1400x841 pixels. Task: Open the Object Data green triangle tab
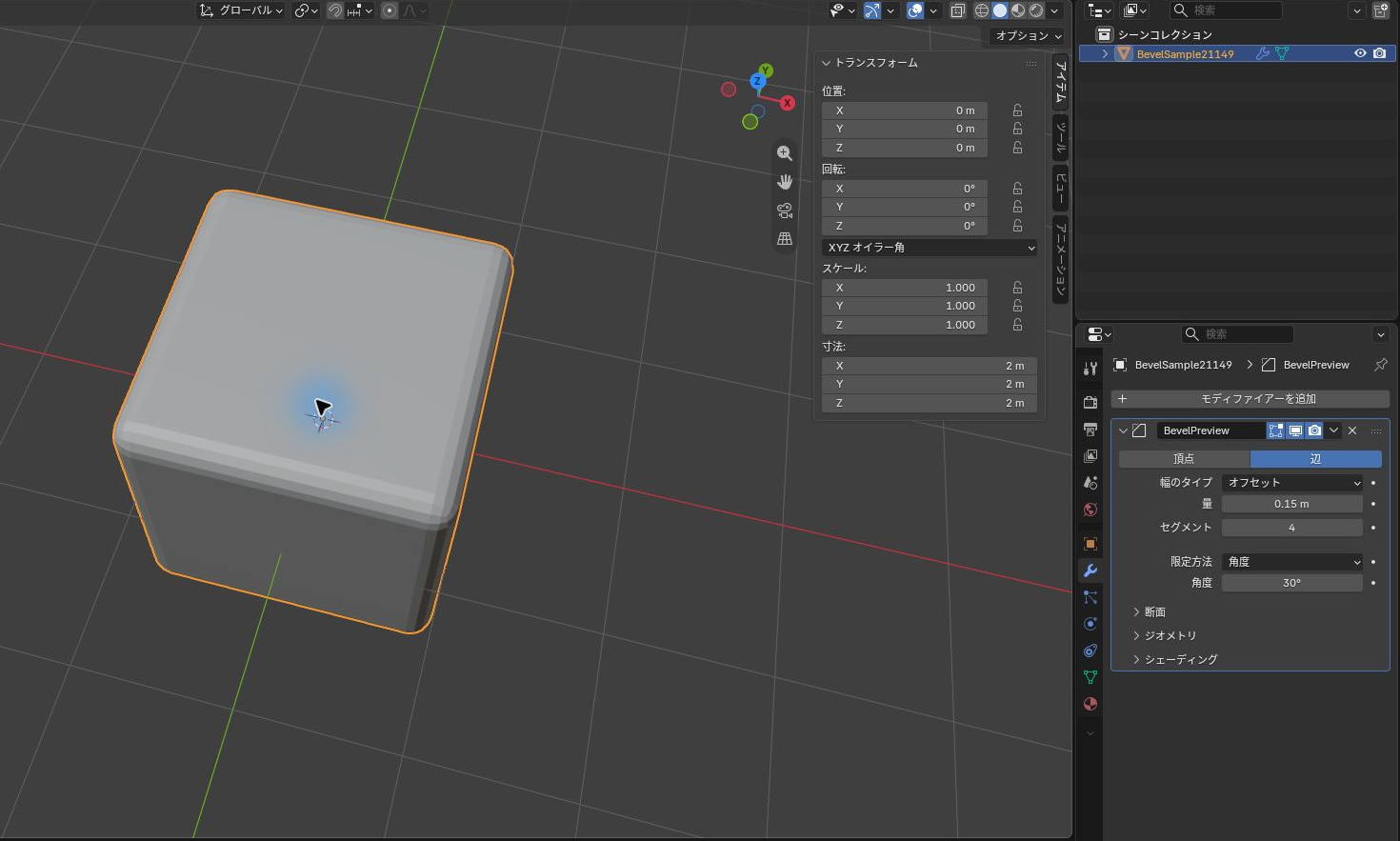(1090, 677)
